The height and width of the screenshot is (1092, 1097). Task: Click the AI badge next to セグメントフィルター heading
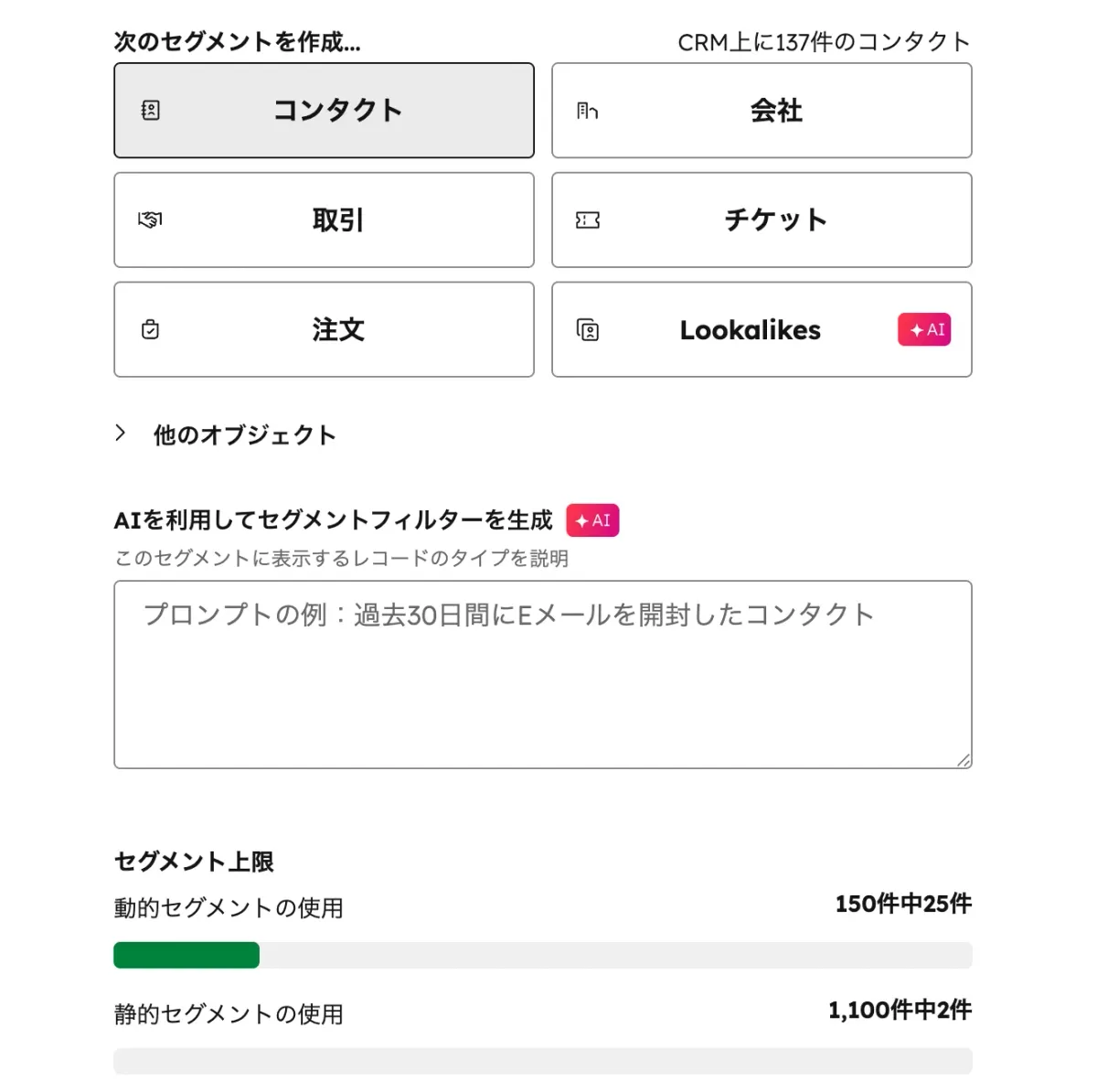click(592, 519)
